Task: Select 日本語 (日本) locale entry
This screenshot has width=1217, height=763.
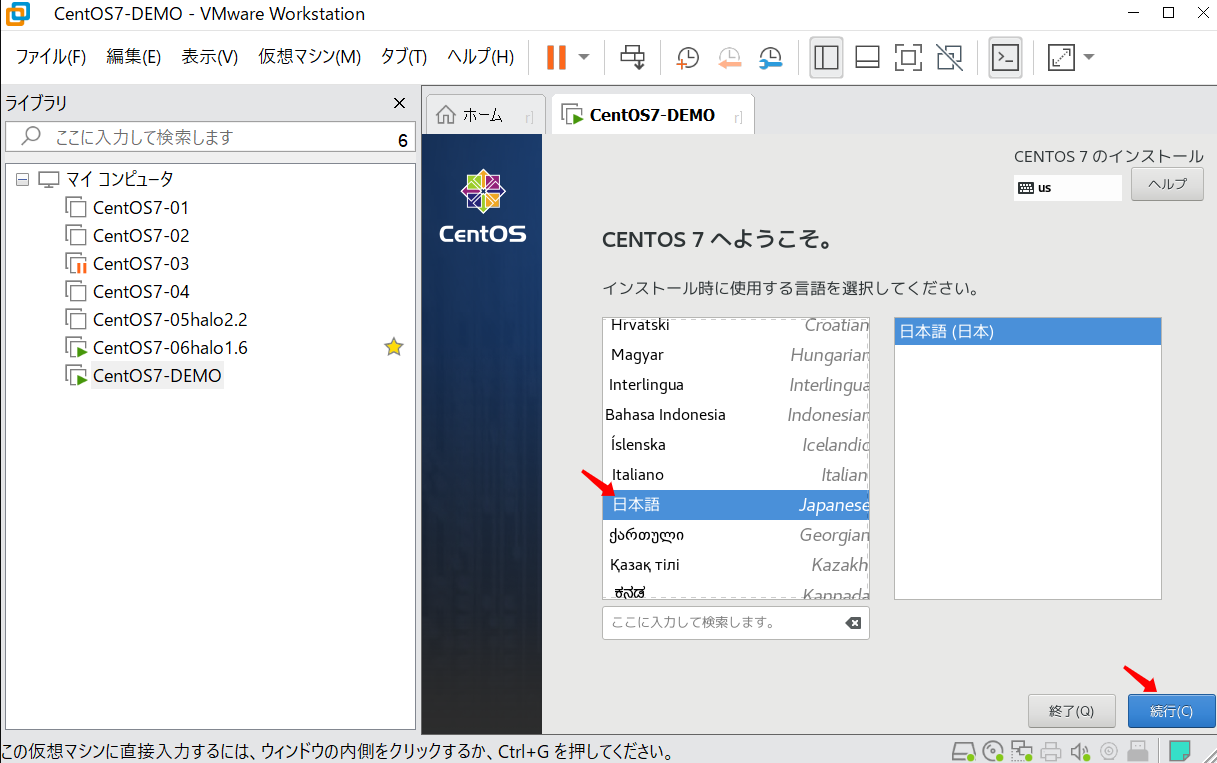Action: (x=1027, y=332)
